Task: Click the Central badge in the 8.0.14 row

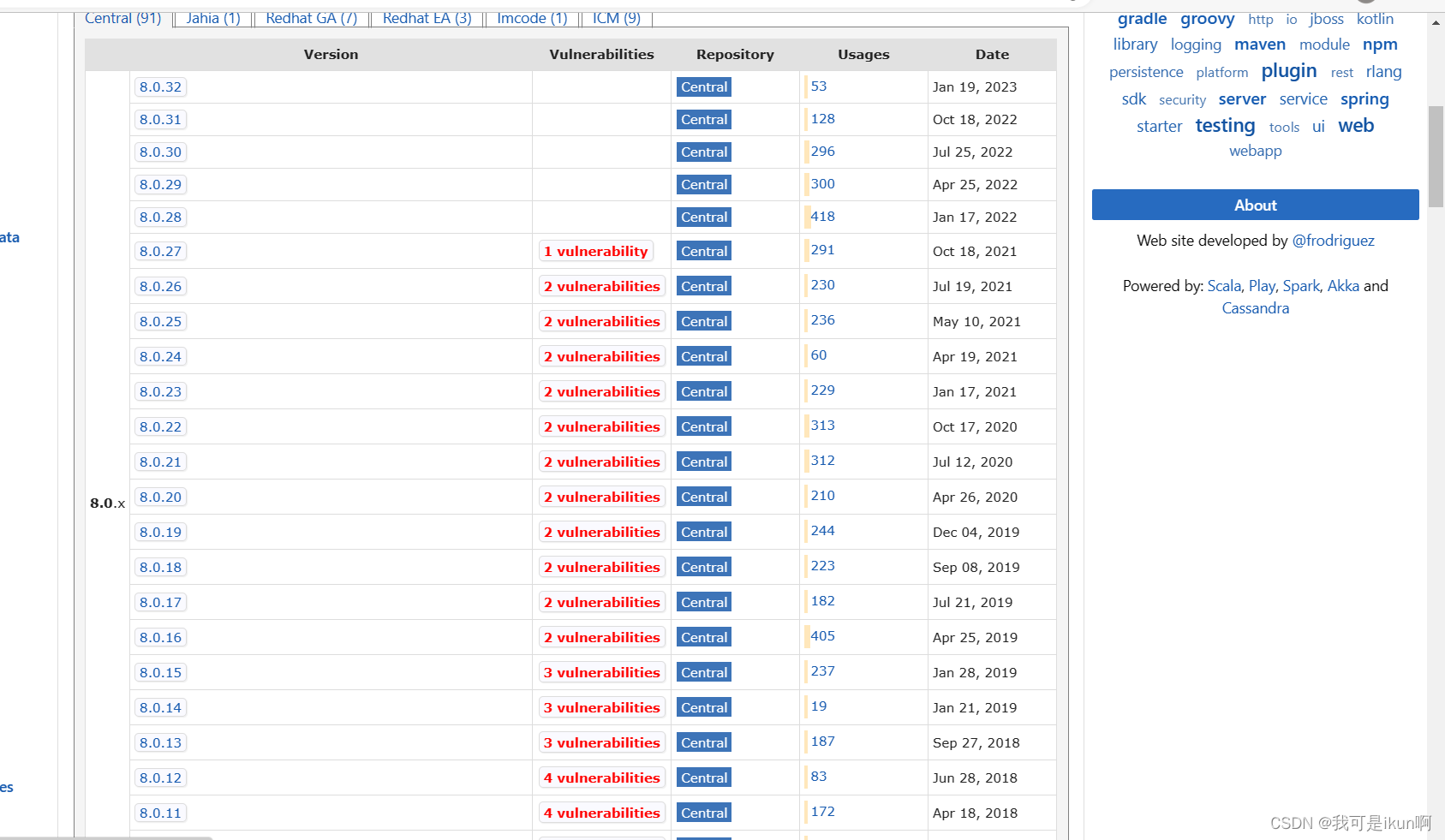Action: [704, 707]
